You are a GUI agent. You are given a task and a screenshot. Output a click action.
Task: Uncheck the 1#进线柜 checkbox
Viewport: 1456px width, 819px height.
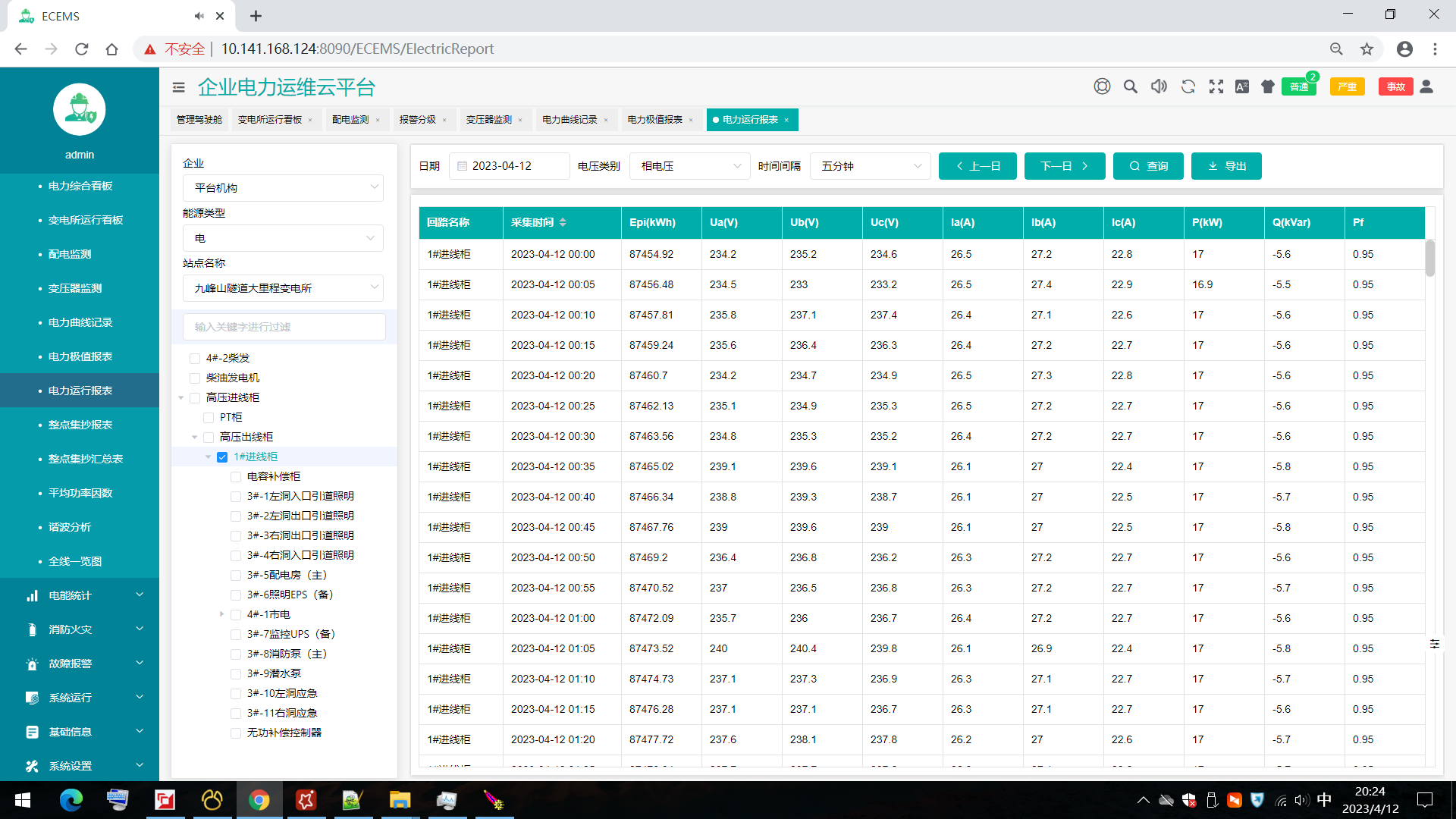click(x=222, y=457)
